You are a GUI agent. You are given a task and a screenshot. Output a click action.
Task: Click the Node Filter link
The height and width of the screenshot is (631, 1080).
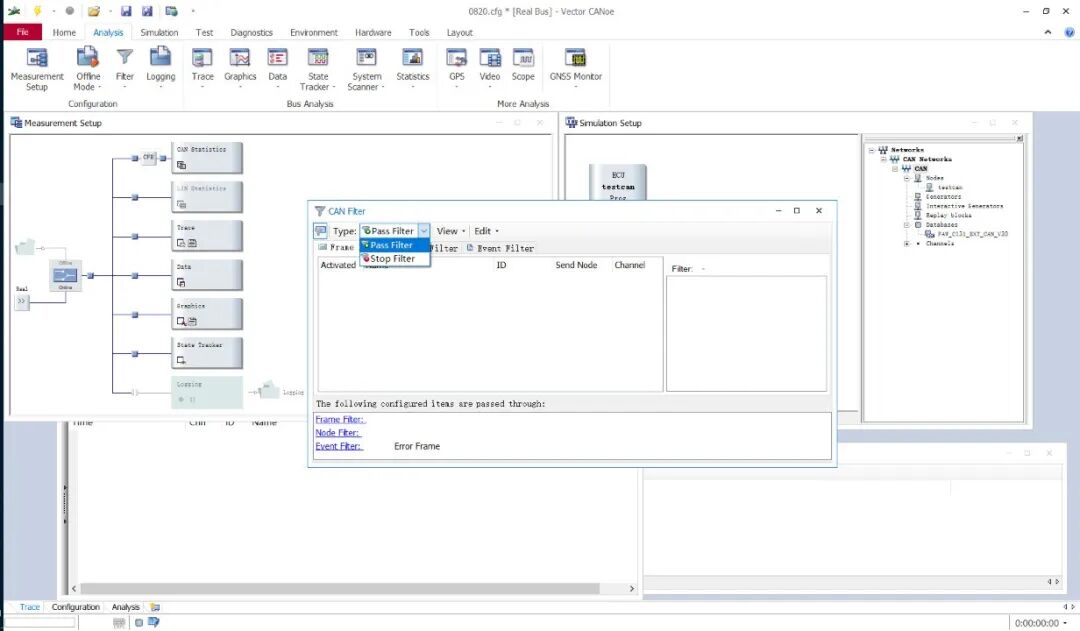(x=339, y=433)
